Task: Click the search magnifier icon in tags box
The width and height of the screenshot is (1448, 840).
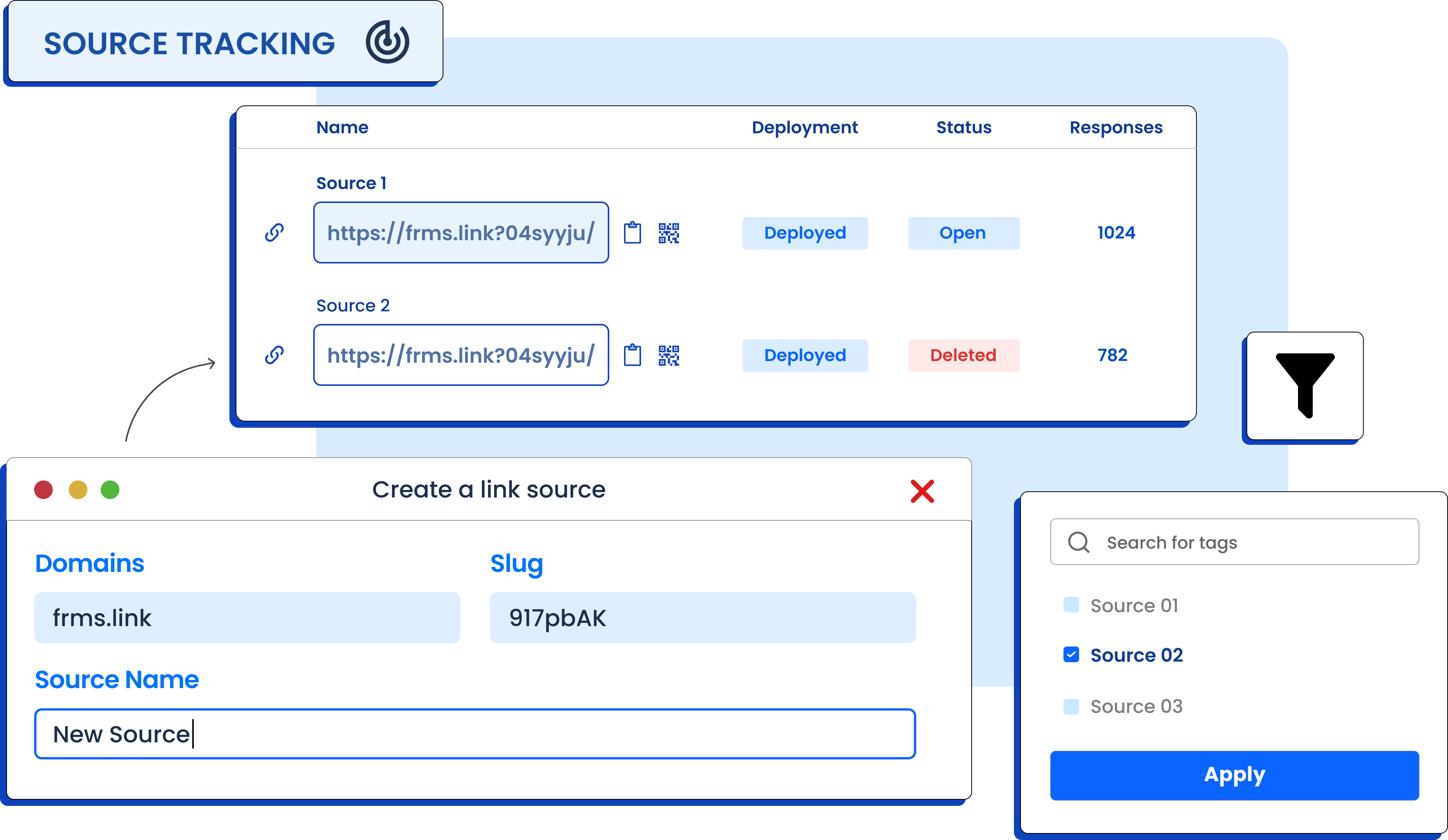Action: [1079, 542]
